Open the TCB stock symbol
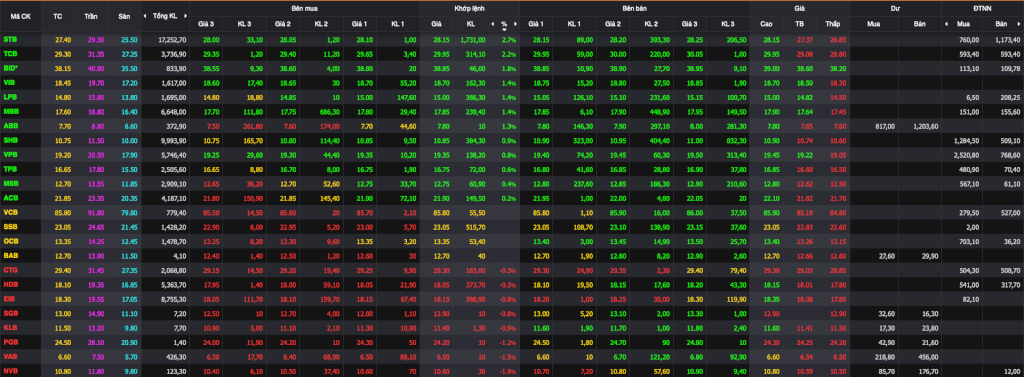Viewport: 1024px width, 377px height. click(x=10, y=54)
